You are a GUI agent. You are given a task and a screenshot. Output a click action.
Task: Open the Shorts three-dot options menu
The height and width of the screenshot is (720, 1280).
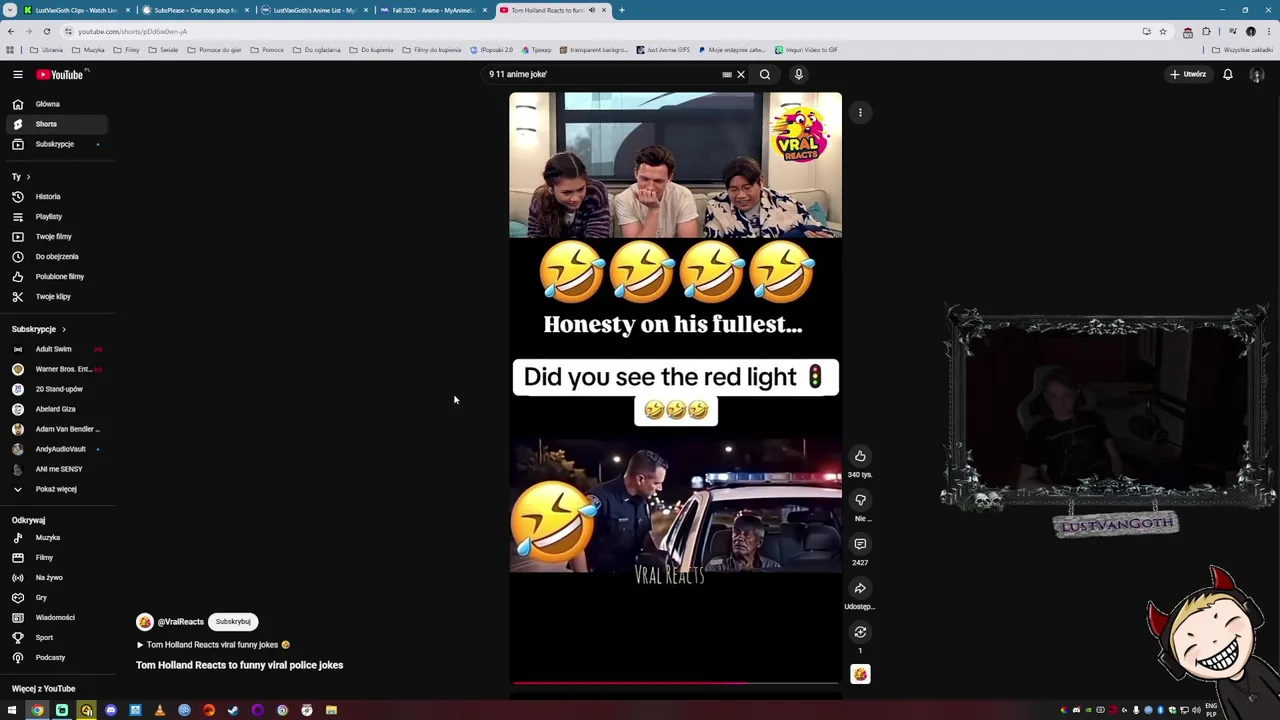(x=860, y=112)
